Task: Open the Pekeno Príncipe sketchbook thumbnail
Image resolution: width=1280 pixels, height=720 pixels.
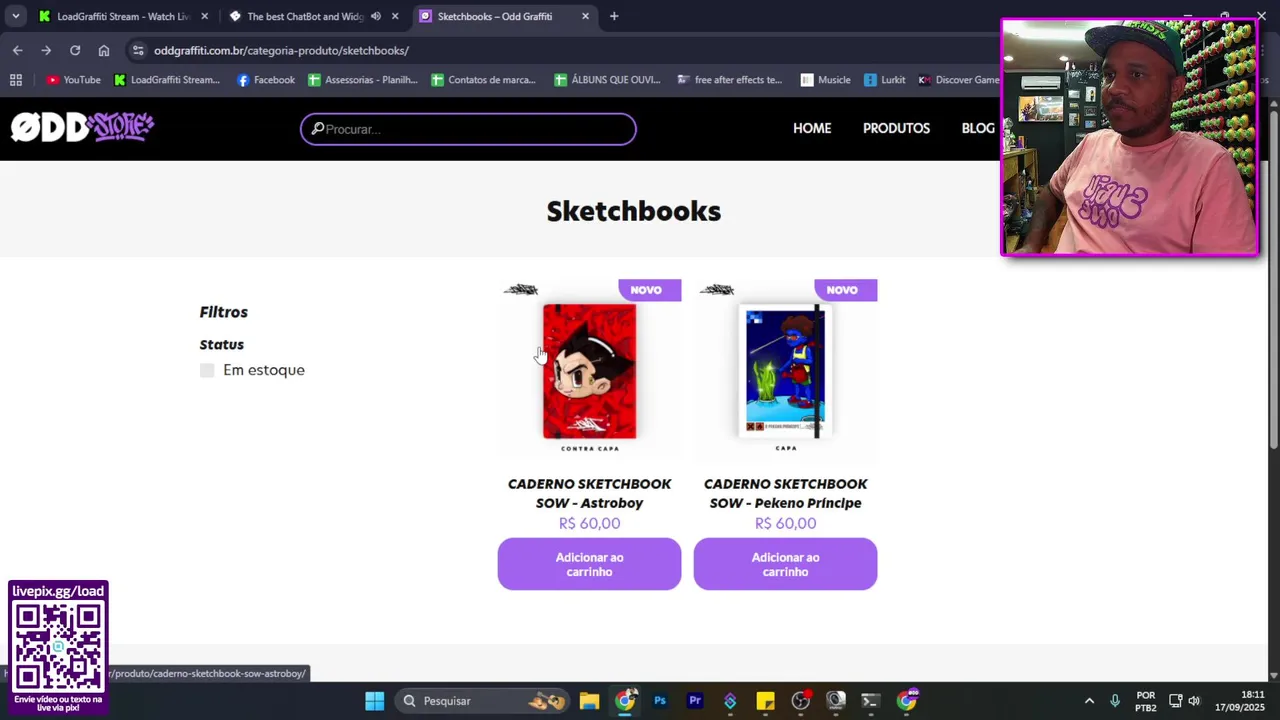Action: click(785, 371)
